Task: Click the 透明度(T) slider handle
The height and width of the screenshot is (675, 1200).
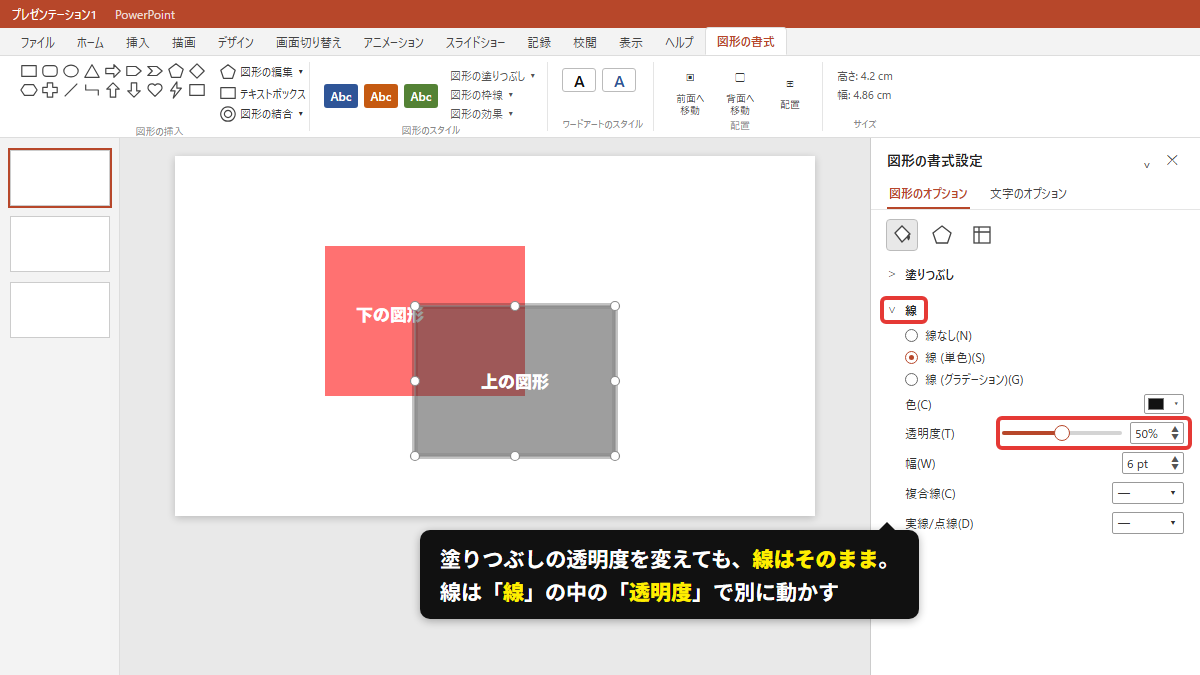Action: [x=1062, y=433]
